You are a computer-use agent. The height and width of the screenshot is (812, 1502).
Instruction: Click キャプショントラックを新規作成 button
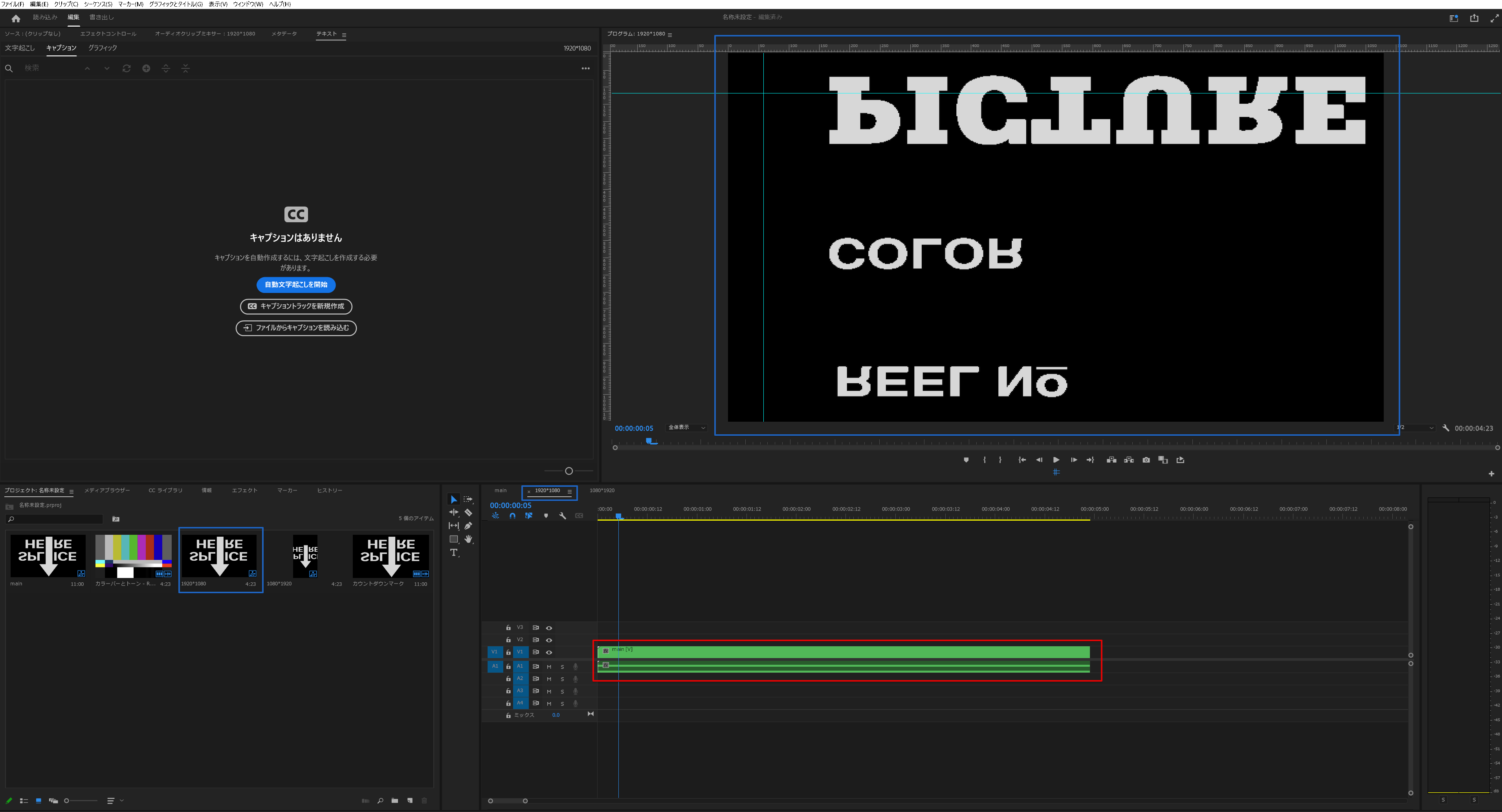click(x=295, y=306)
